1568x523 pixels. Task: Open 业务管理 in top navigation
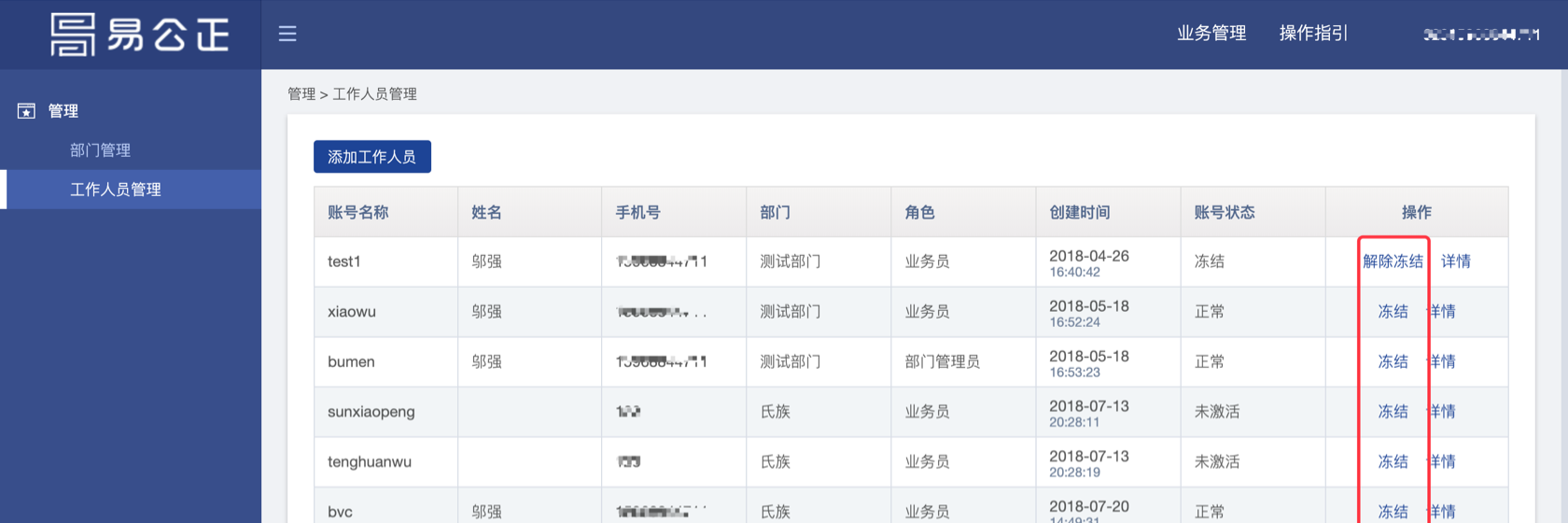point(1211,34)
